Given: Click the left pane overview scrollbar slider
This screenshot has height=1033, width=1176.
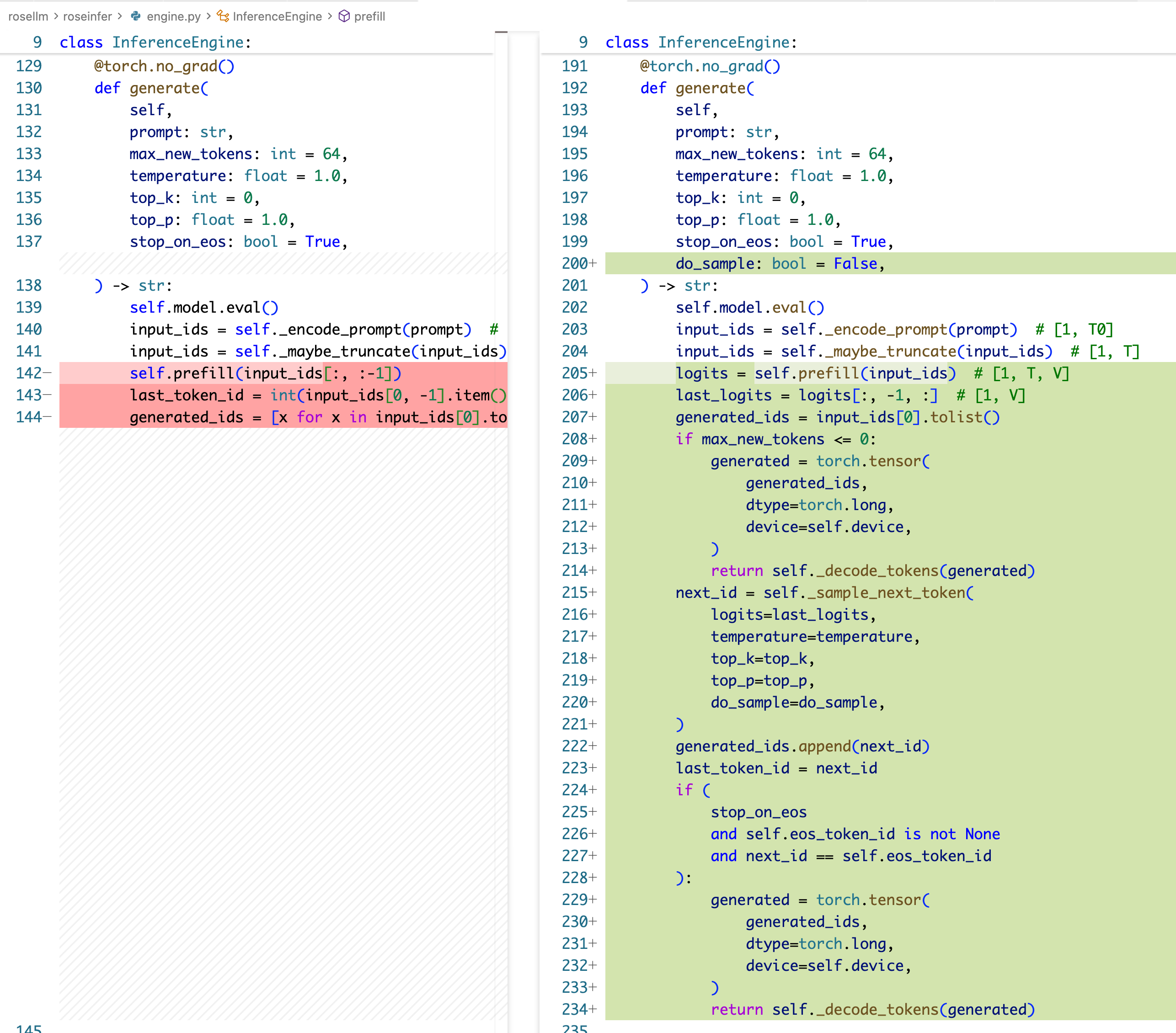Looking at the screenshot, I should coord(501,32).
